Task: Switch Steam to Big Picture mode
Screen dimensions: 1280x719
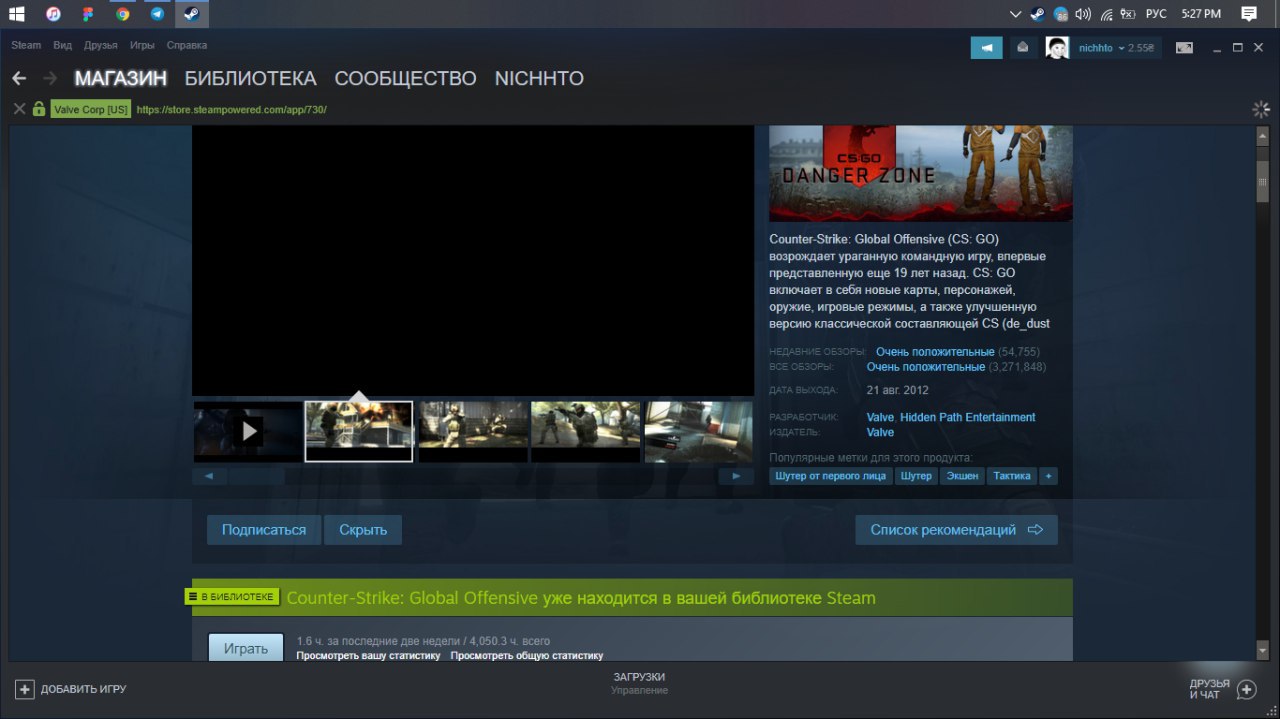Action: click(x=1184, y=47)
